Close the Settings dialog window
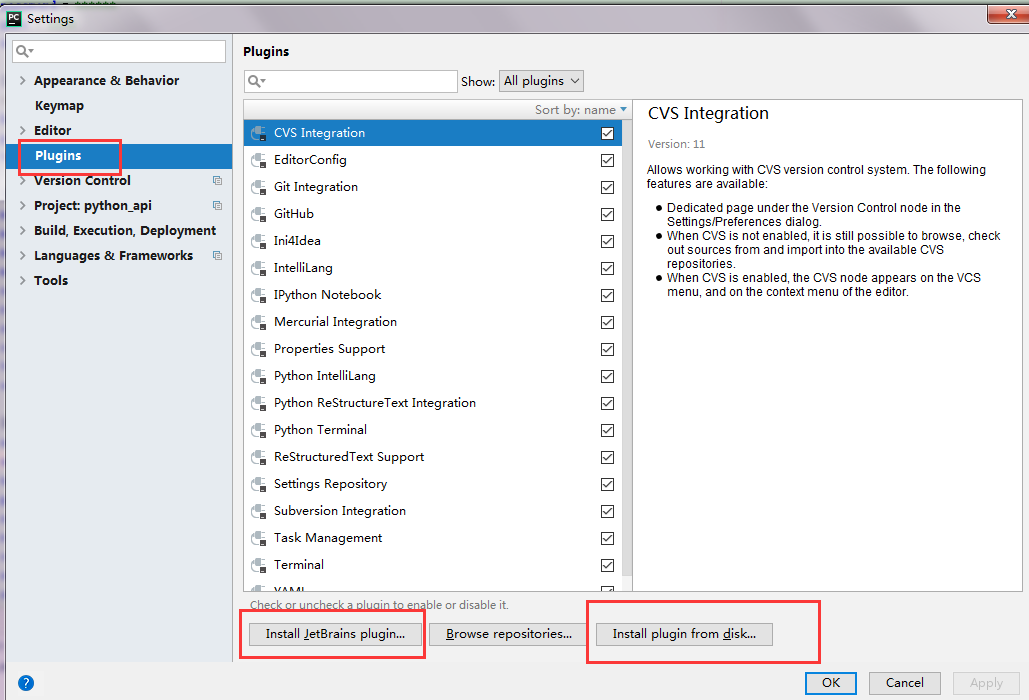This screenshot has width=1029, height=700. pos(1010,14)
